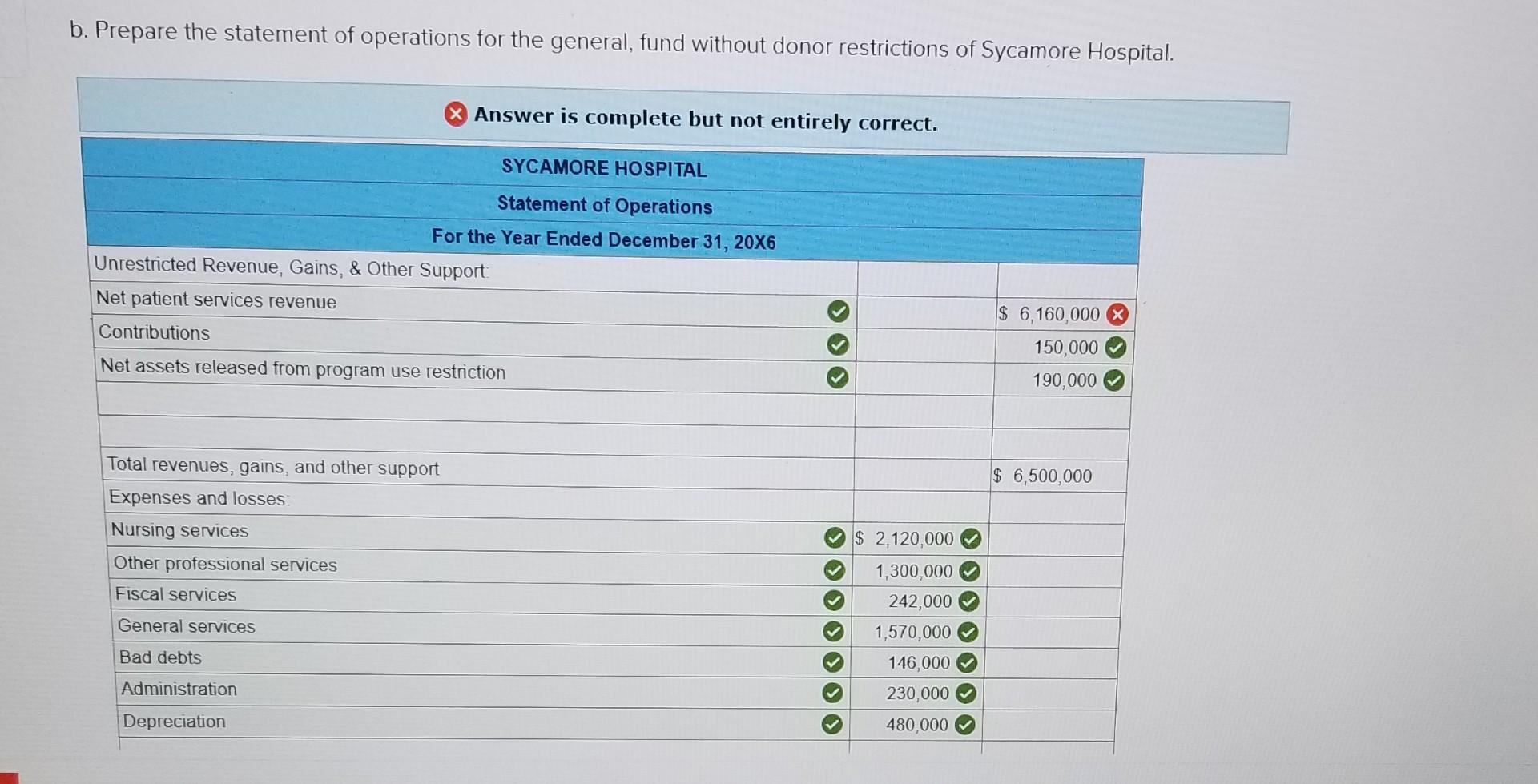Click the Statement of Operations heading
The width and height of the screenshot is (1538, 784).
pyautogui.click(x=603, y=206)
